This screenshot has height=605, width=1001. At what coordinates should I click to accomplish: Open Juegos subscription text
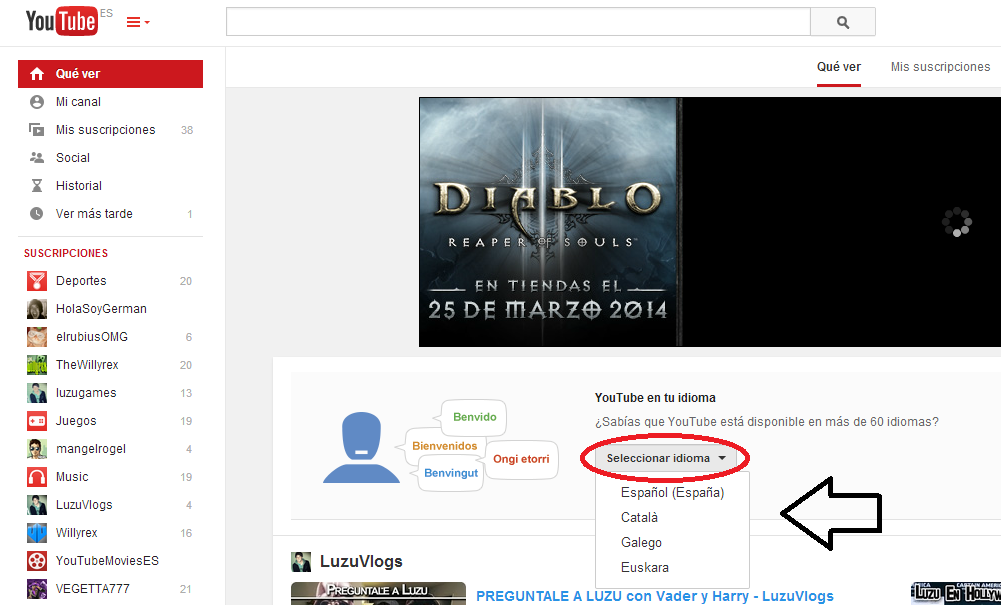tap(76, 421)
